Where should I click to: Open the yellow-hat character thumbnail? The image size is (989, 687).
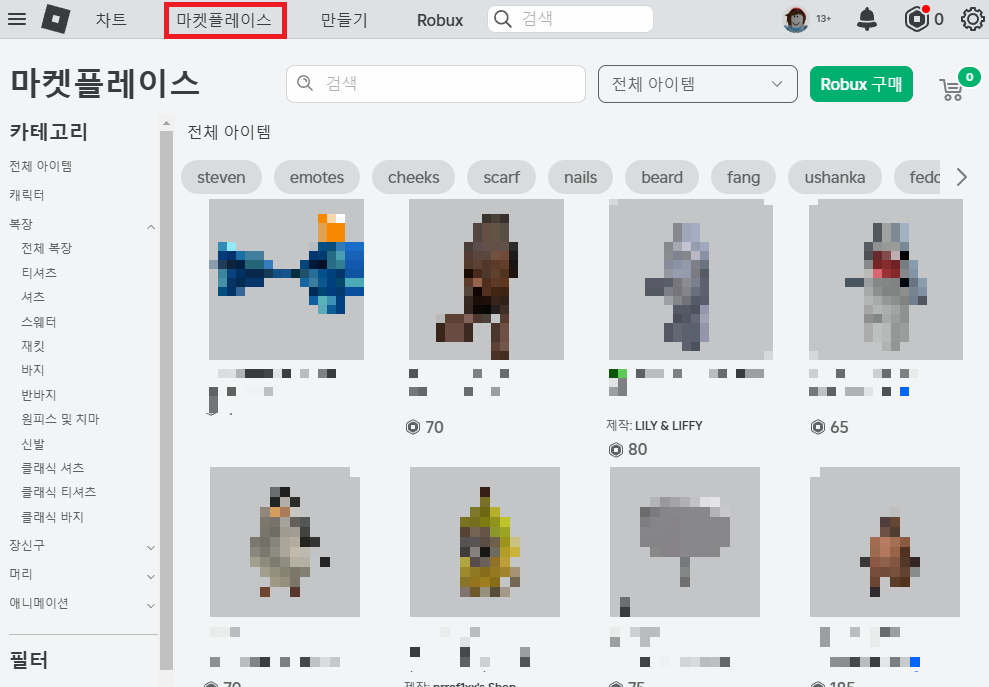coord(485,542)
